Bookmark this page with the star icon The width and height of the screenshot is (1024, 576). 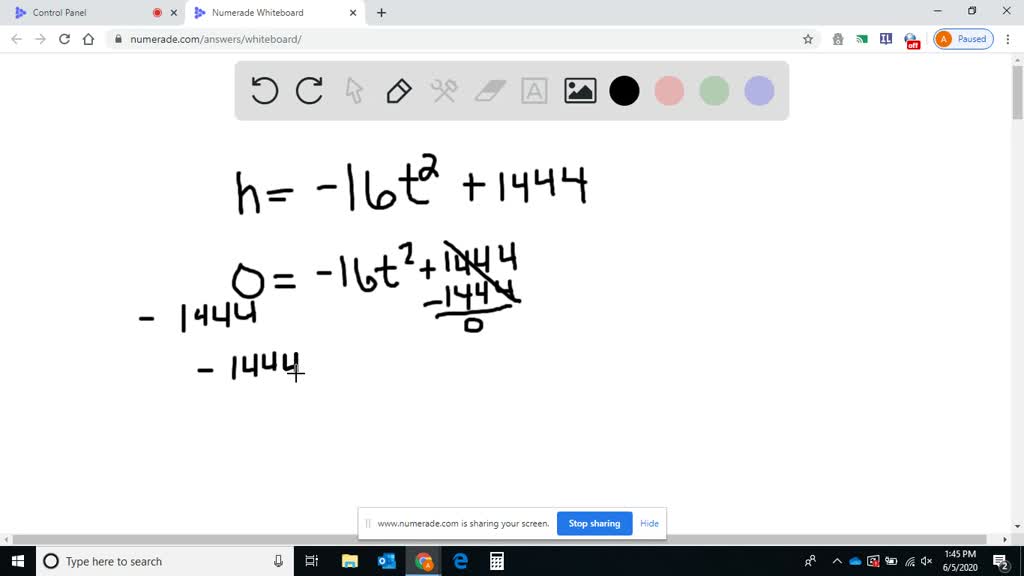(x=808, y=39)
